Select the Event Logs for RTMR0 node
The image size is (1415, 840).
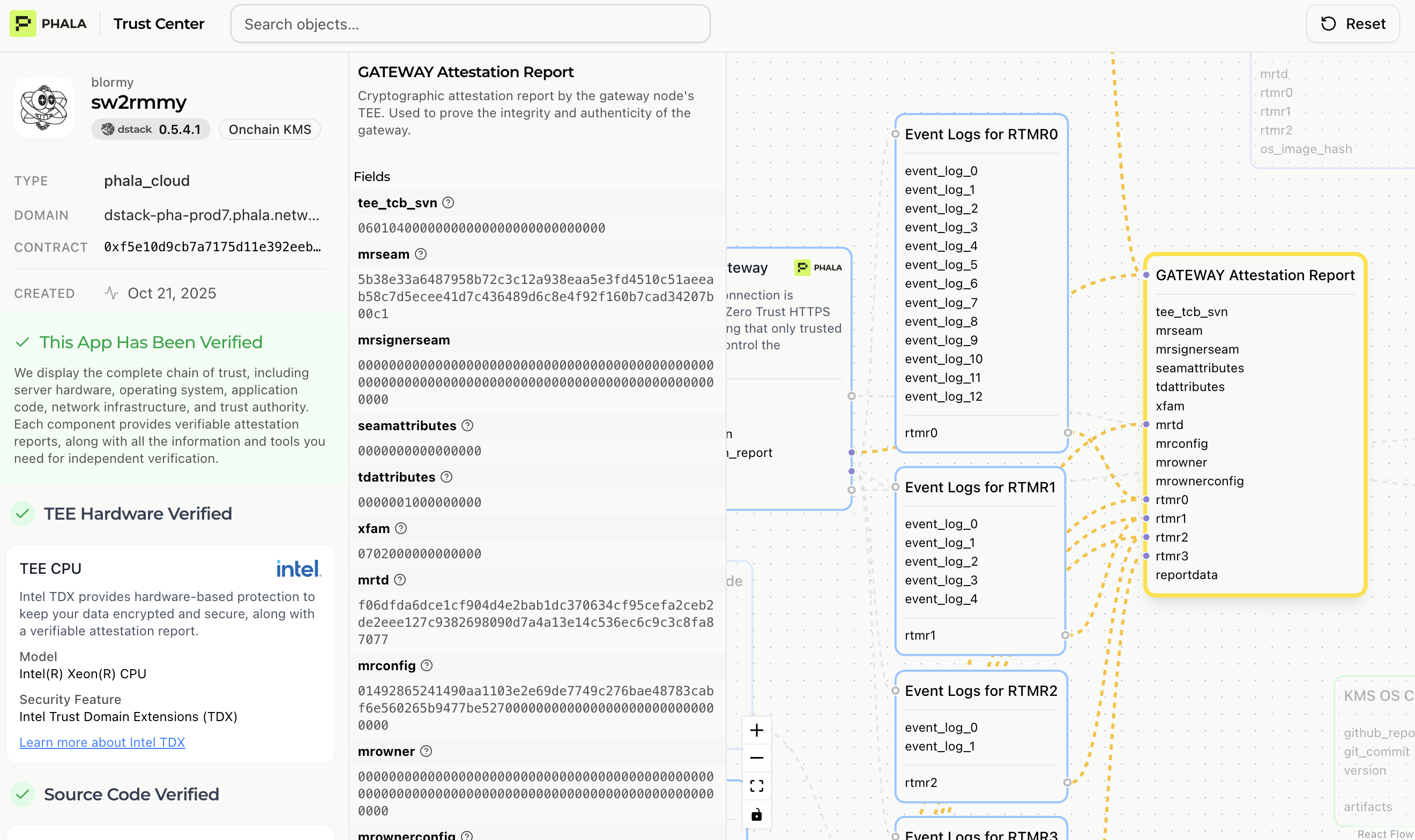click(981, 134)
